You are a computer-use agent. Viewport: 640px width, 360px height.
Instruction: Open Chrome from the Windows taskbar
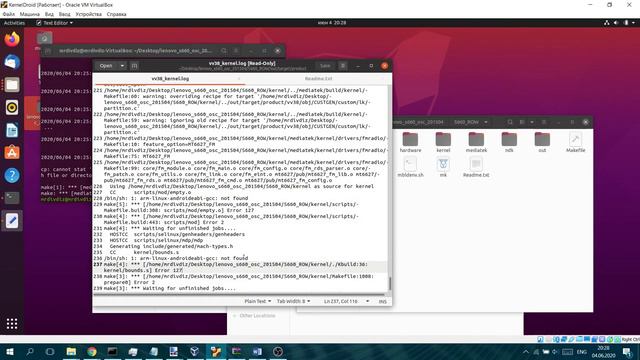coord(92,351)
